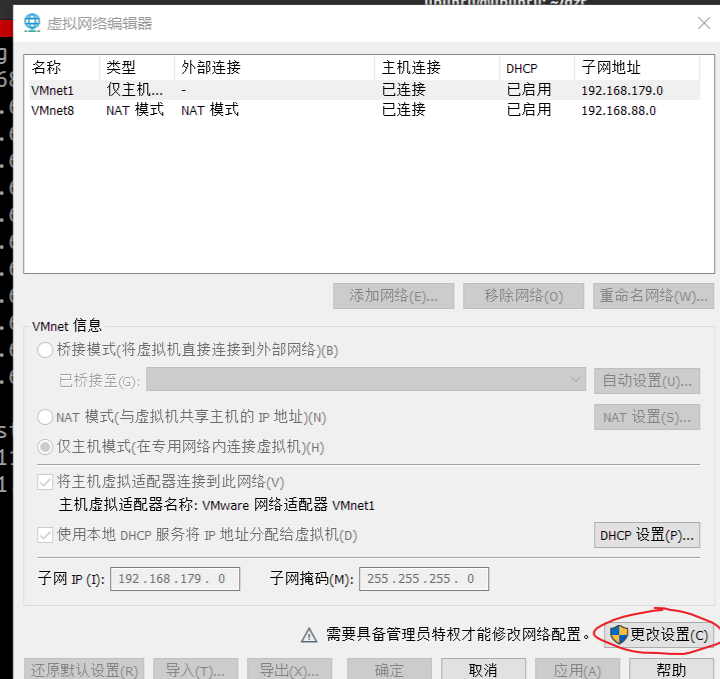Click 移除网络(O) button
720x679 pixels.
[x=523, y=296]
